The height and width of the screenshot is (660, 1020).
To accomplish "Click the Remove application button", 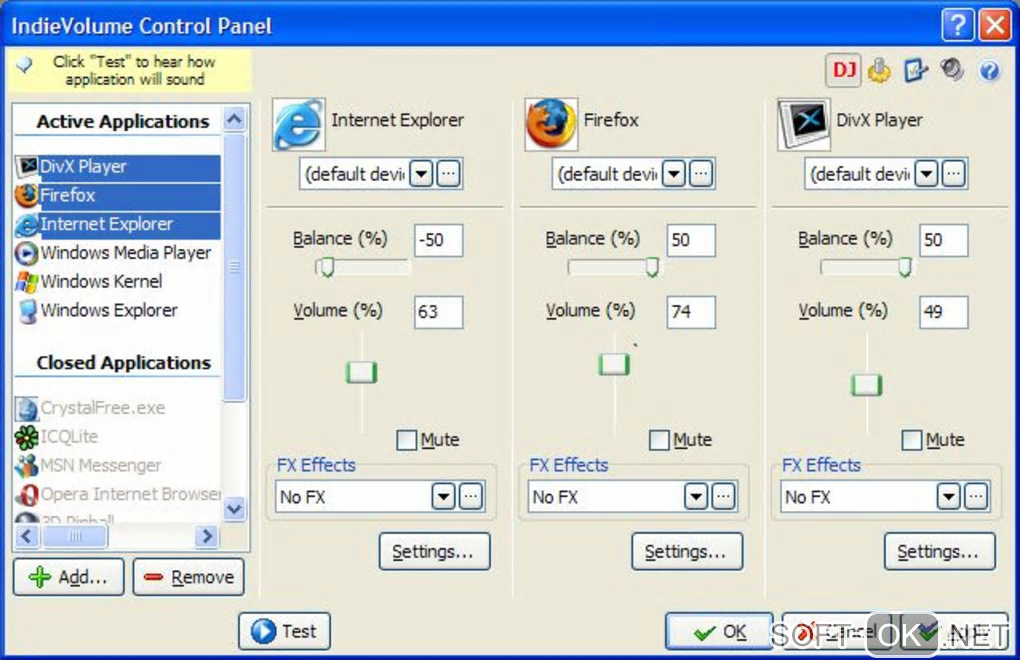I will coord(189,577).
